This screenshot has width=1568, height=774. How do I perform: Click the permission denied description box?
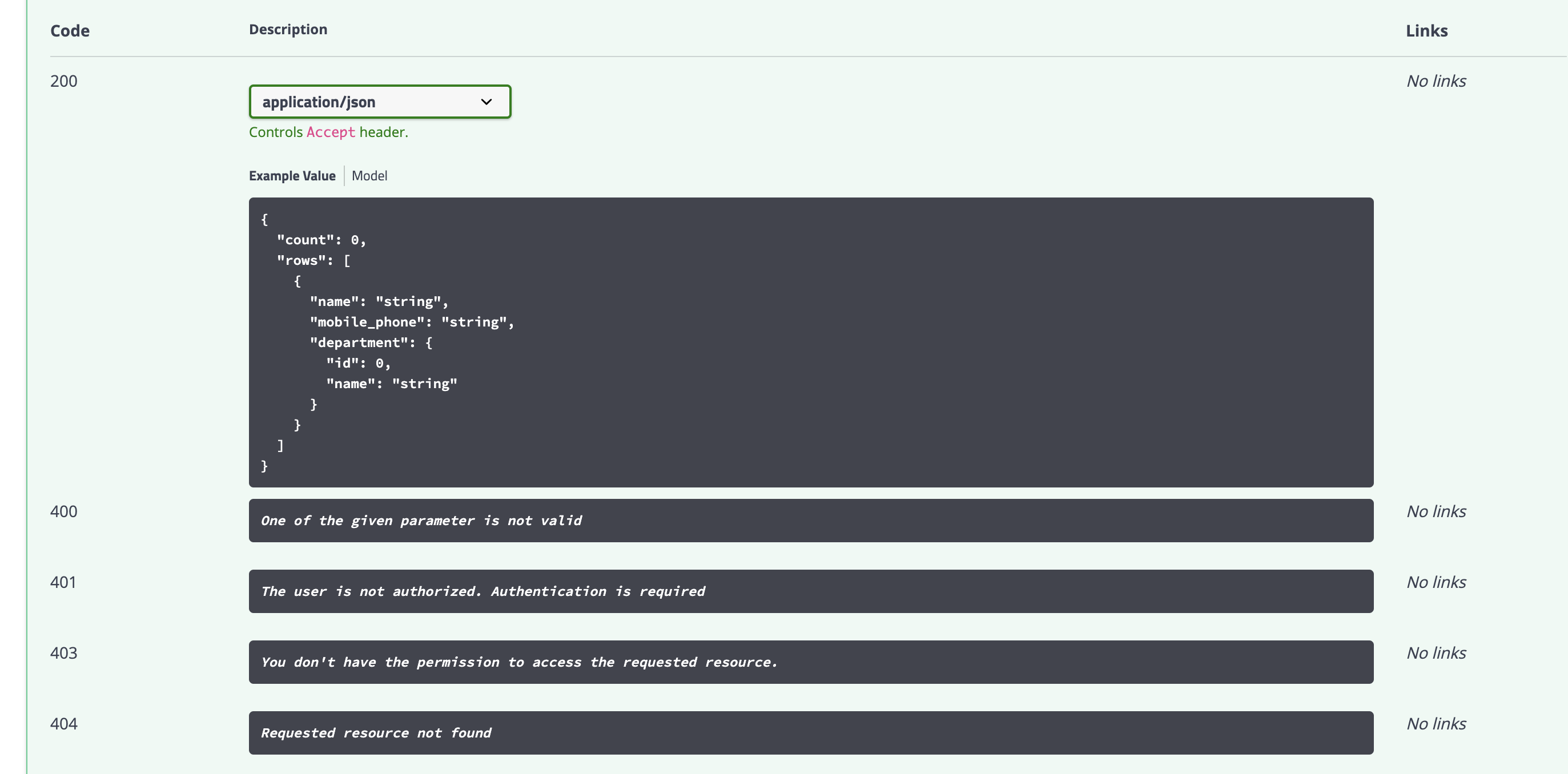(x=518, y=662)
